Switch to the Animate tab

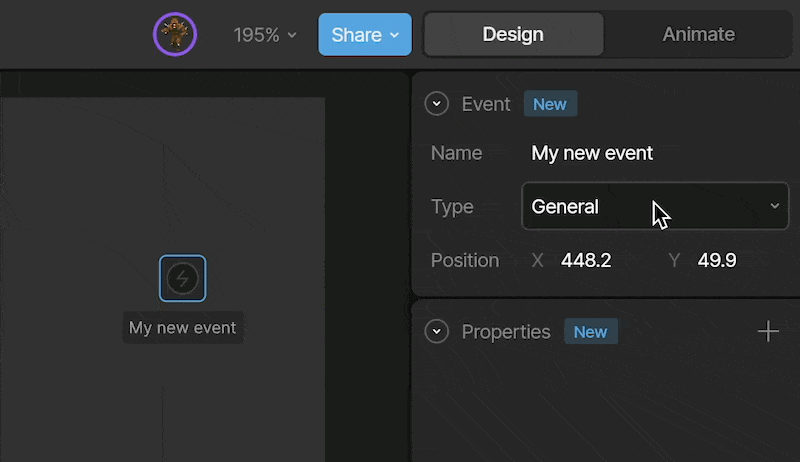(x=698, y=34)
